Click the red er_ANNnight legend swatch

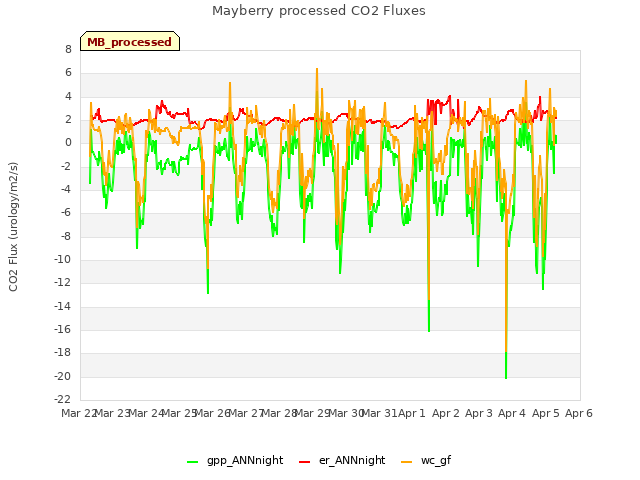click(304, 462)
